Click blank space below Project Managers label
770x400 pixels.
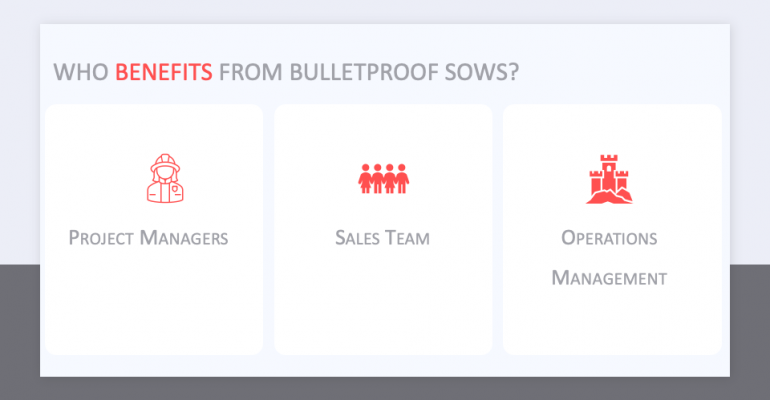coord(153,305)
